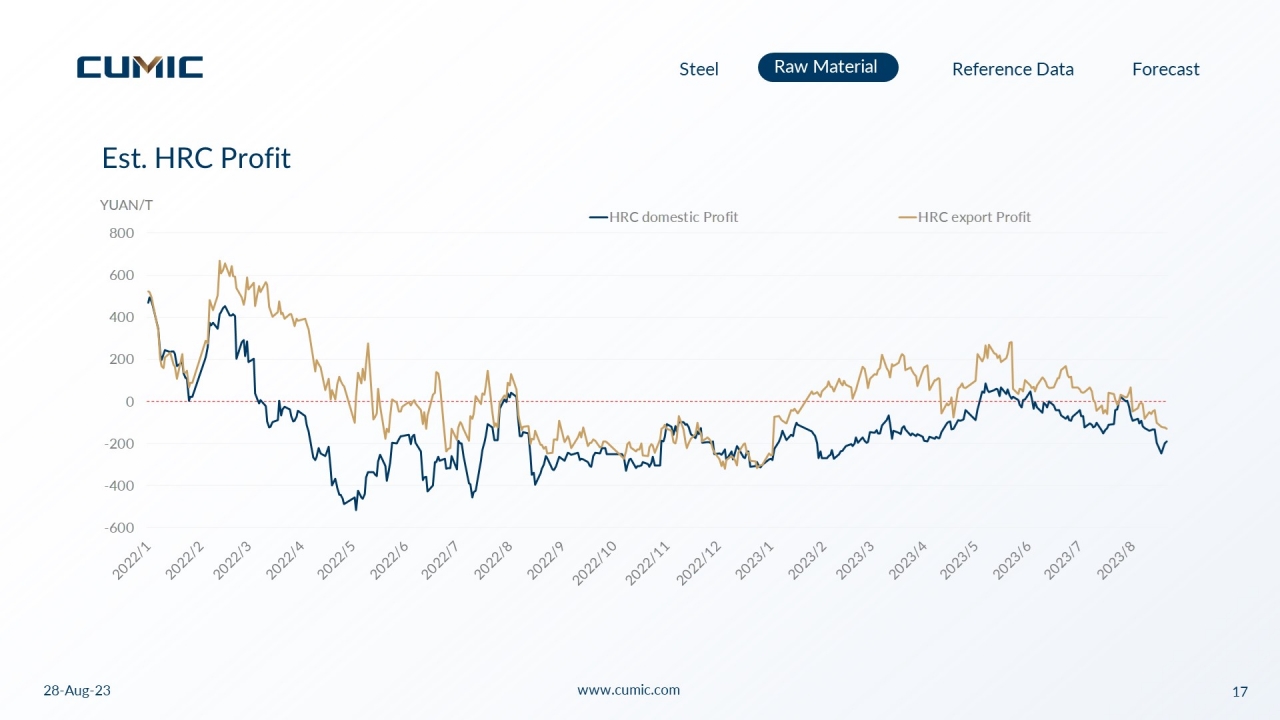This screenshot has width=1280, height=720.
Task: Select the Raw Material tab
Action: (828, 67)
